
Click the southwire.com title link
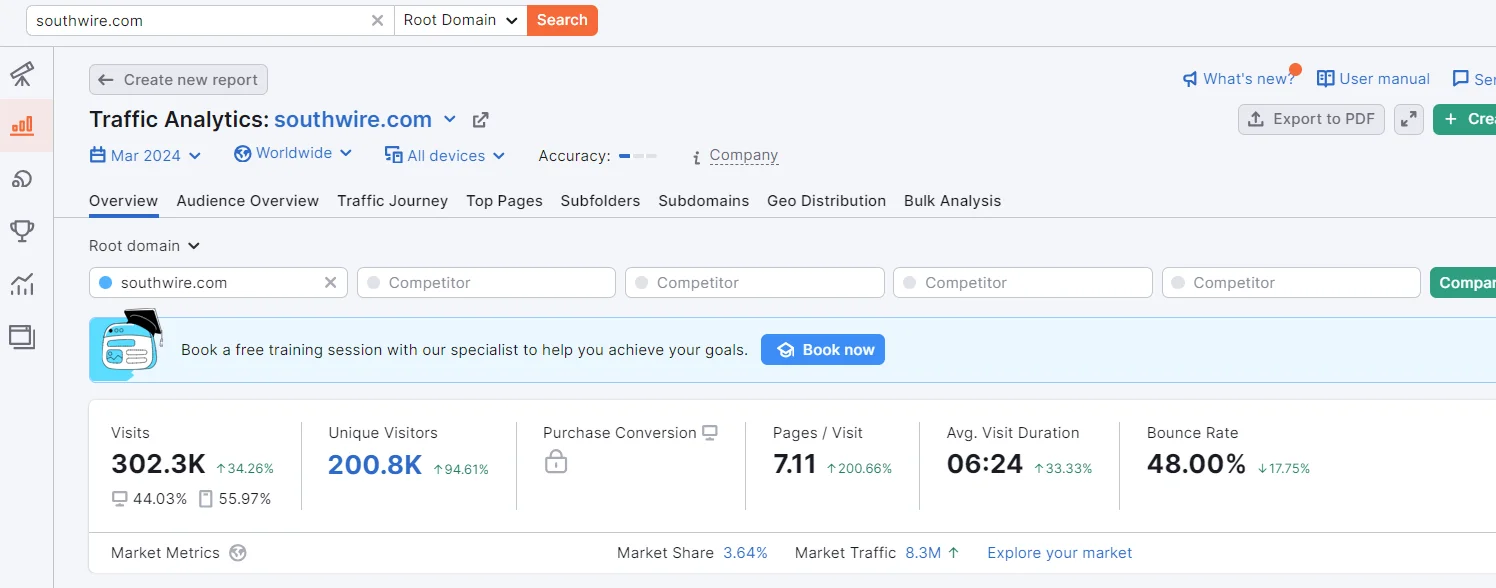point(353,120)
